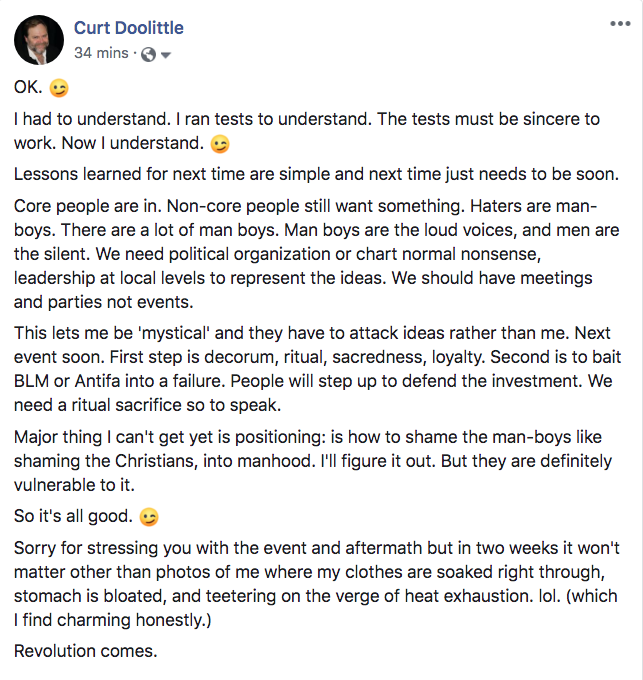Click the wink emoji after 'Now I understand.'
Image resolution: width=643 pixels, height=680 pixels.
tap(221, 145)
